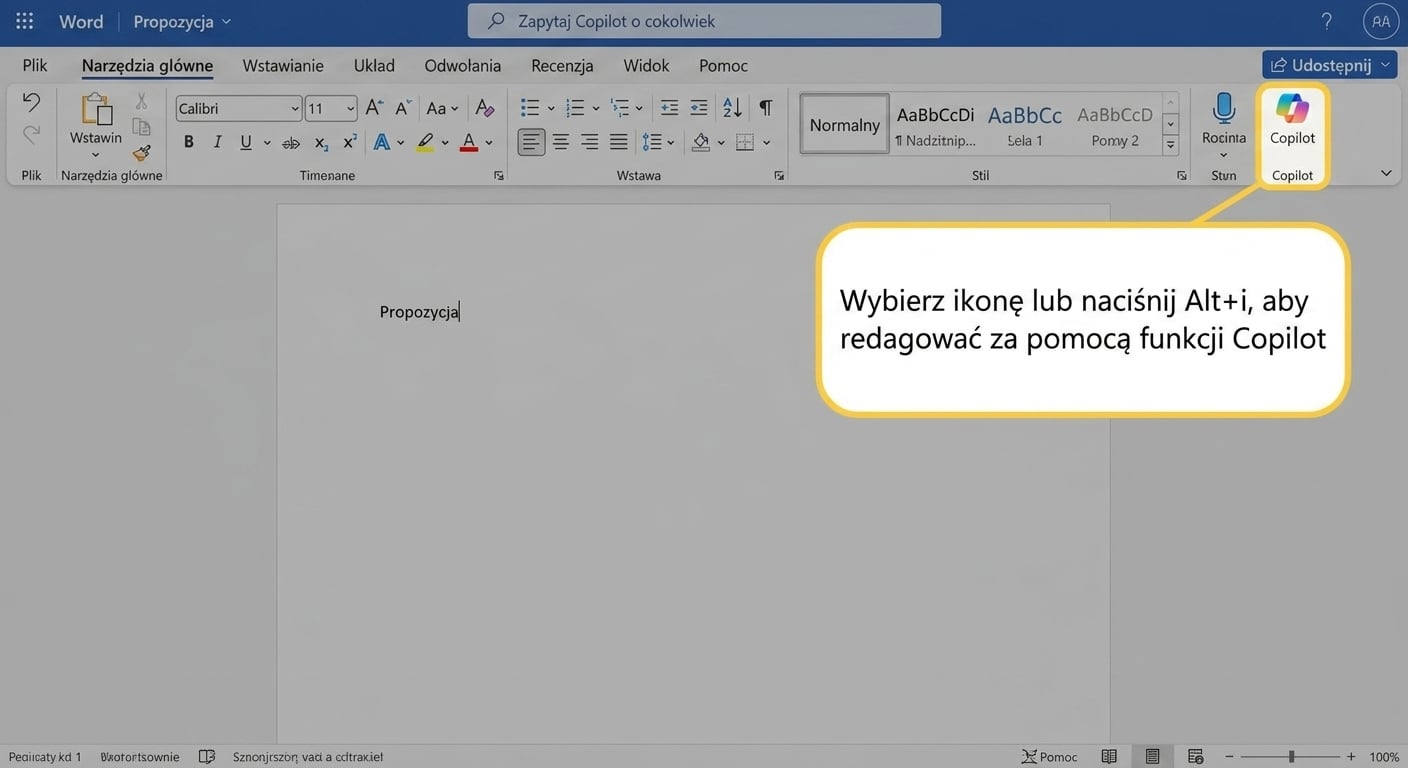Apply the Normalny style
This screenshot has width=1408, height=768.
[845, 124]
